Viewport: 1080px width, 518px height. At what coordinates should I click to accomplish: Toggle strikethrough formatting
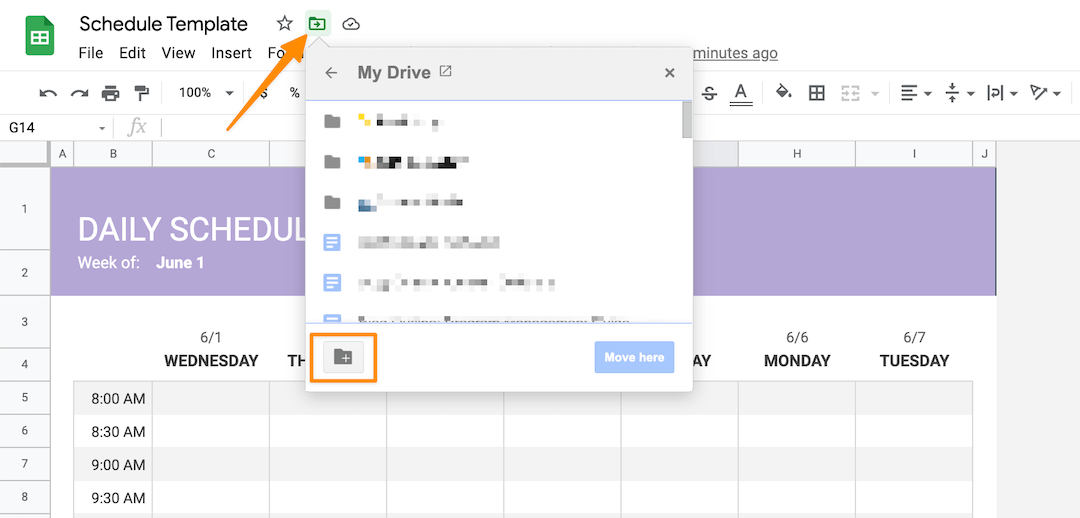point(710,93)
